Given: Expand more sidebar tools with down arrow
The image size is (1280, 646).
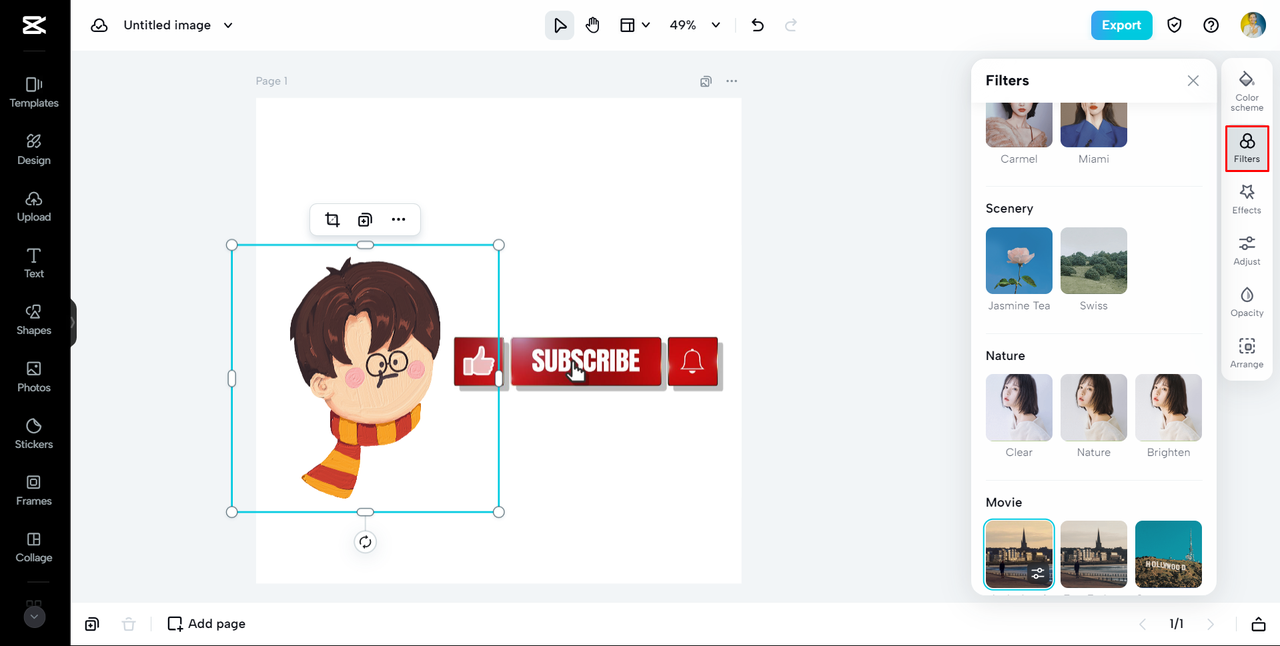Looking at the screenshot, I should (34, 617).
